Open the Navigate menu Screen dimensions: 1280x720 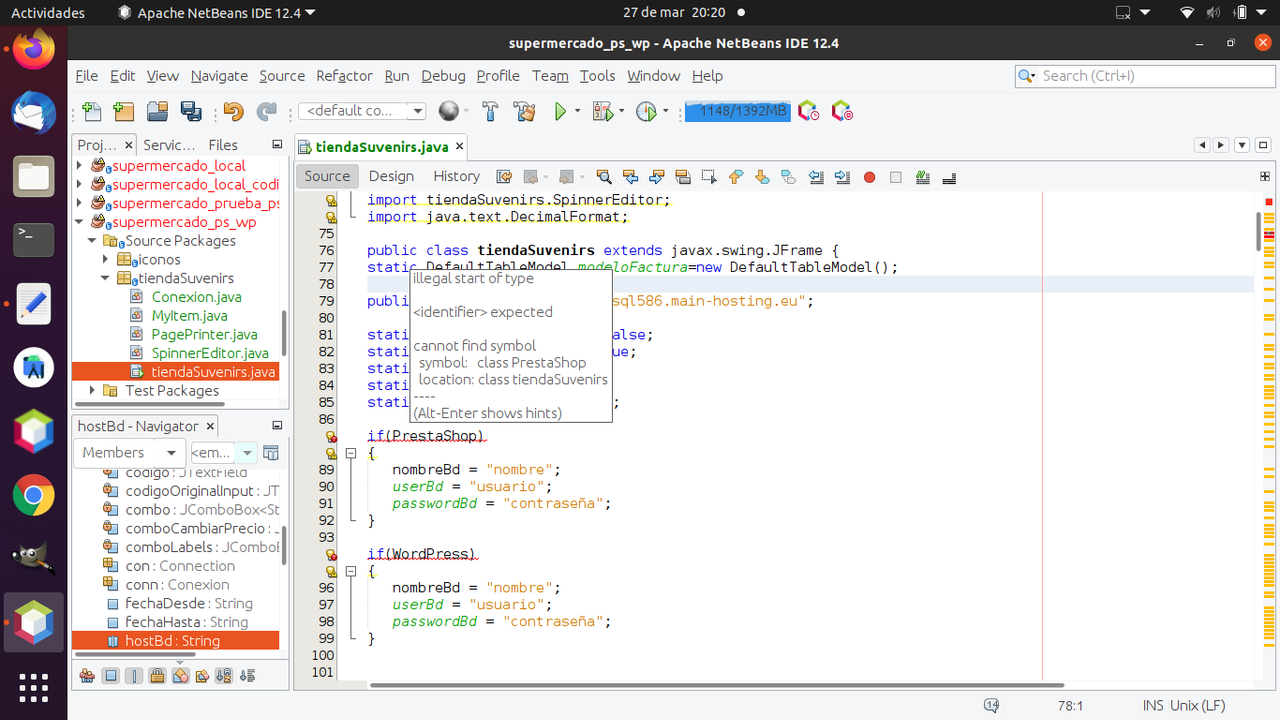click(x=219, y=76)
